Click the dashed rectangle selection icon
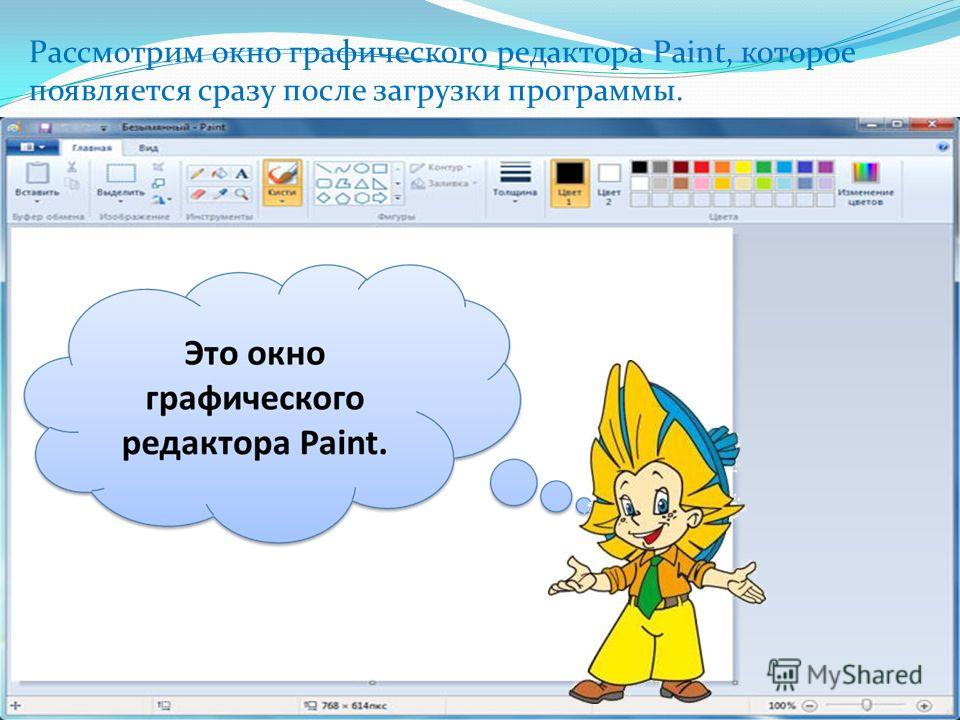 (121, 173)
